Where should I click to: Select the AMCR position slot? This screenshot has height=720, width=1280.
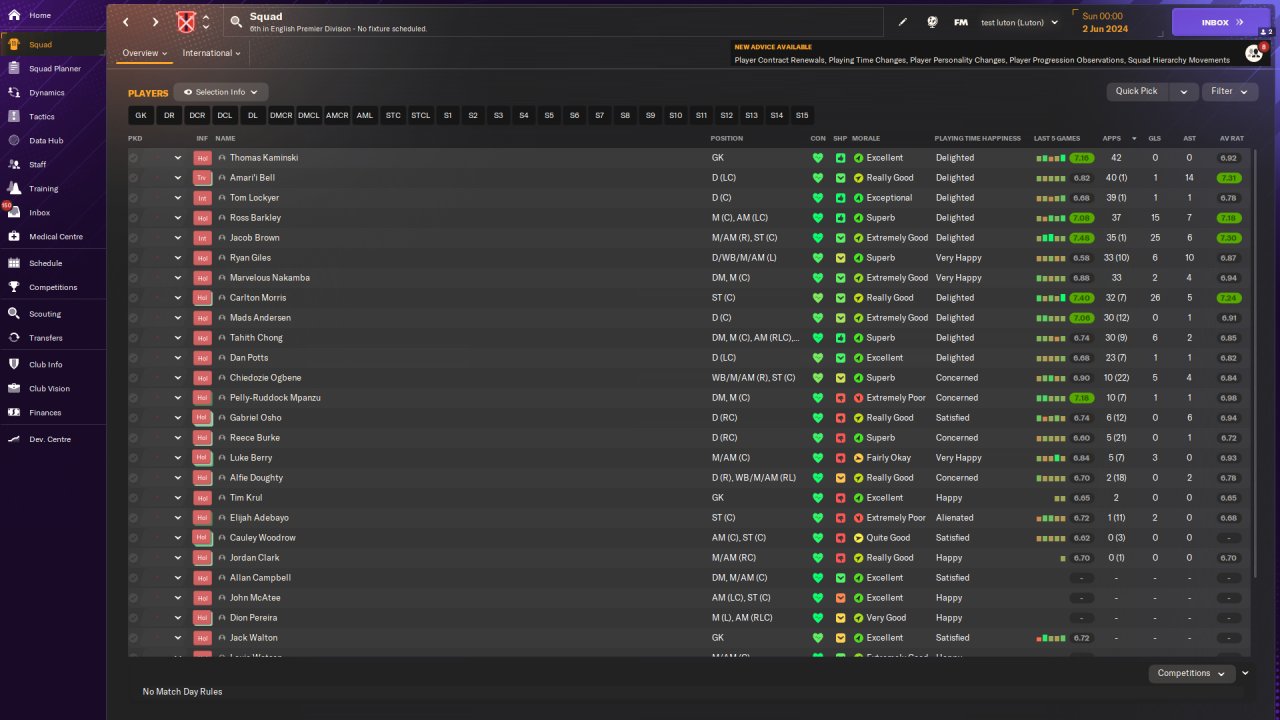337,116
